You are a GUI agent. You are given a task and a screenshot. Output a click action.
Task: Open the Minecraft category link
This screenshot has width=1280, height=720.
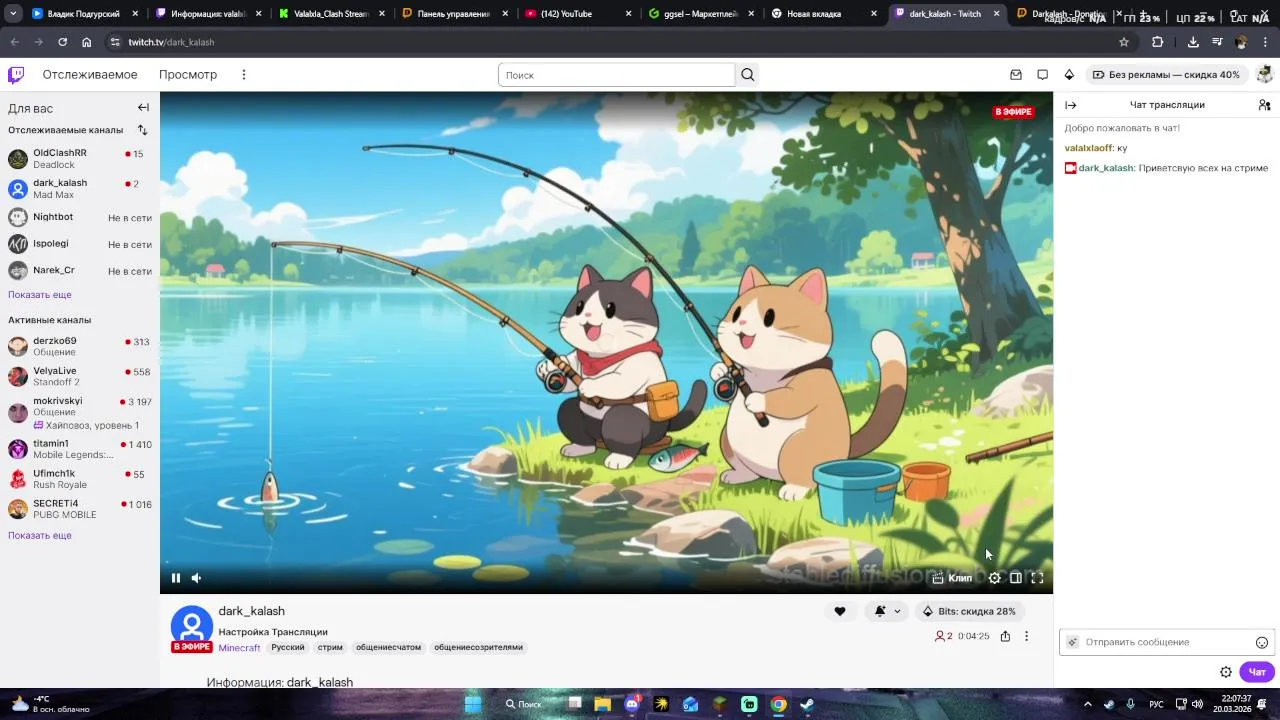pos(239,648)
